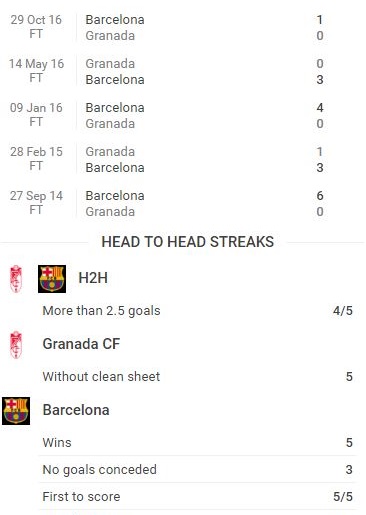Select the No goals conceded row
Viewport: 366px width, 515px height.
pos(197,469)
